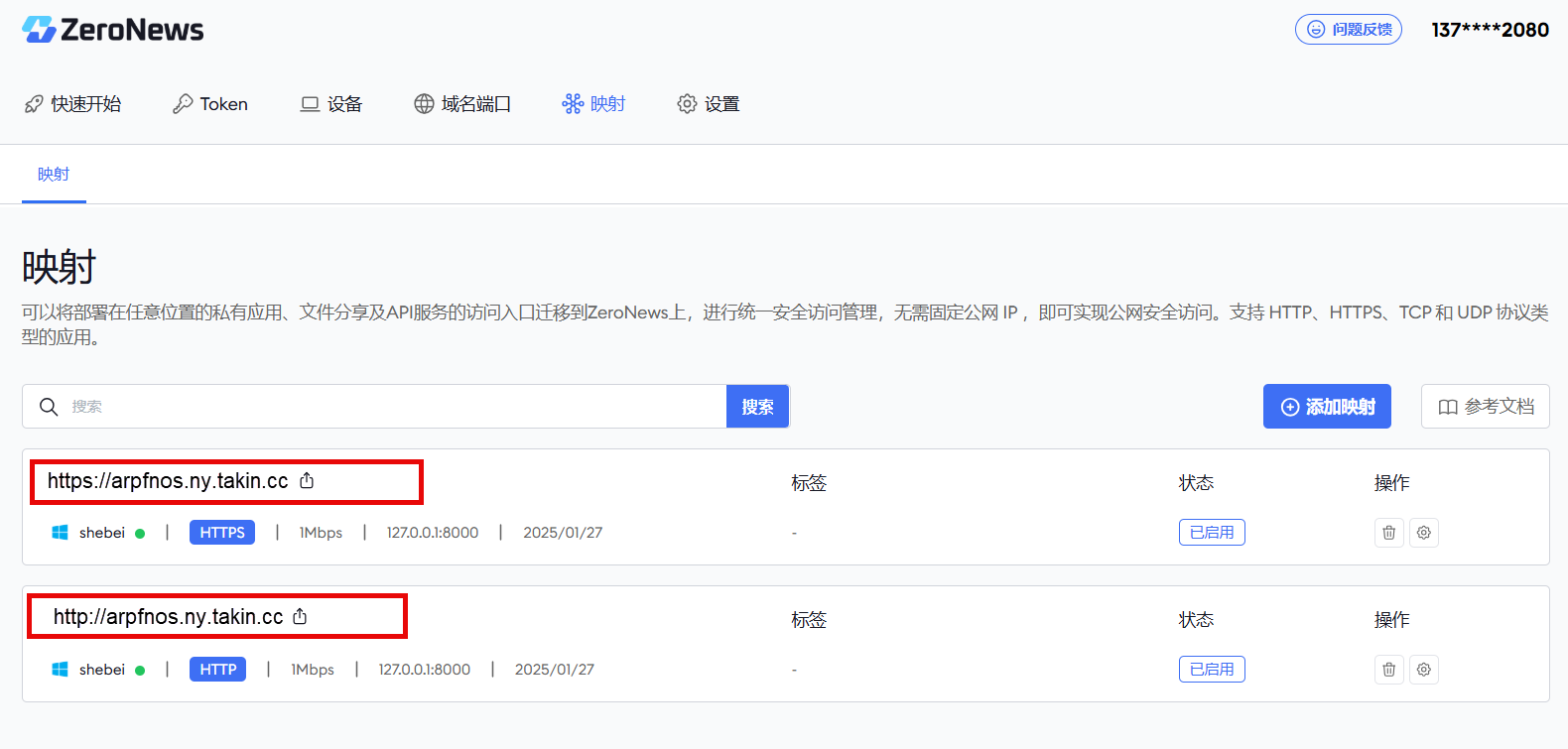Click share icon beside https://arpfnos.ny.takin.cc

pos(307,480)
